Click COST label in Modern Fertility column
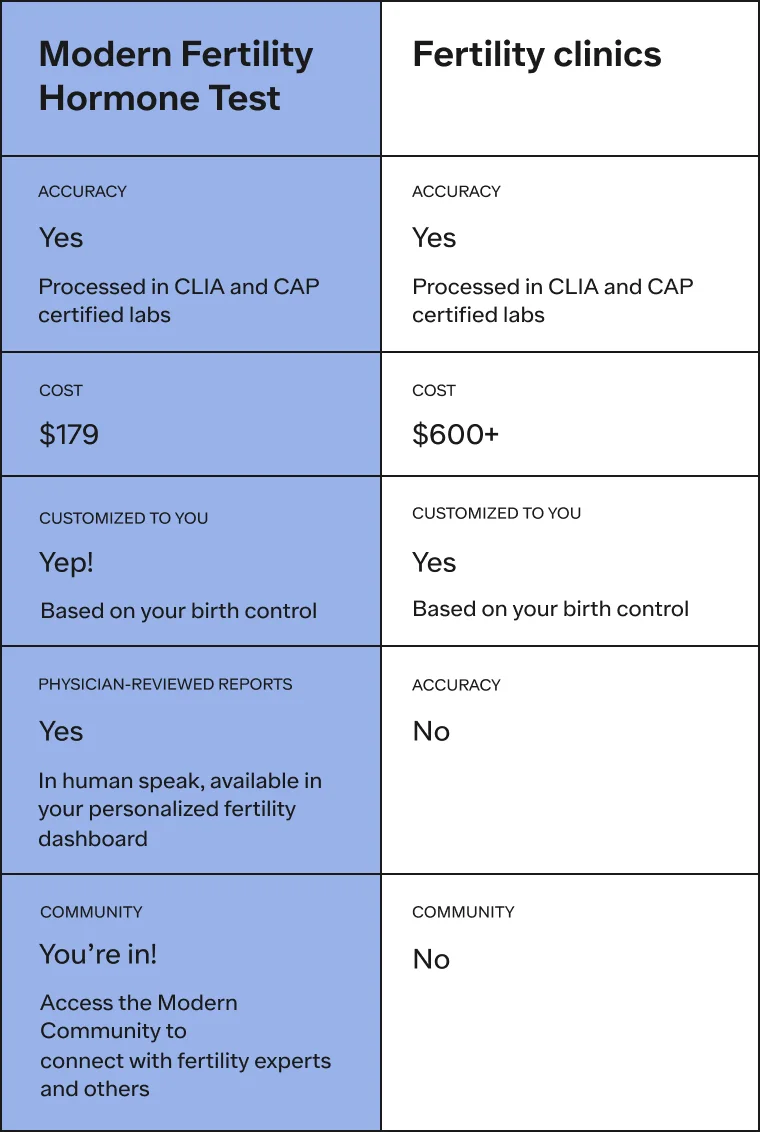Viewport: 760px width, 1132px height. (60, 390)
